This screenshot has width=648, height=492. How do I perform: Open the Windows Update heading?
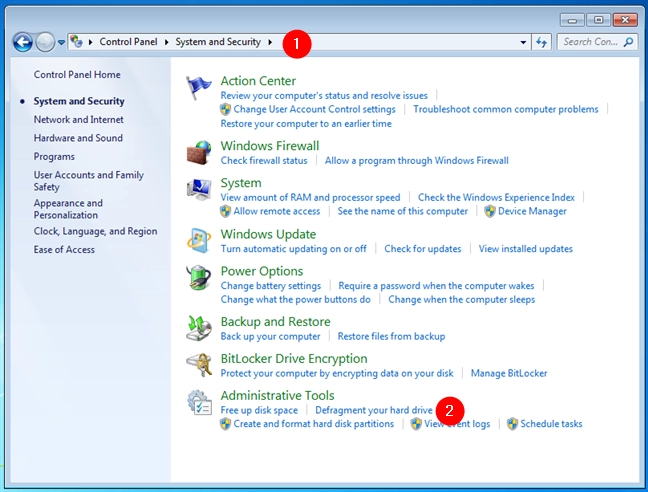(268, 234)
